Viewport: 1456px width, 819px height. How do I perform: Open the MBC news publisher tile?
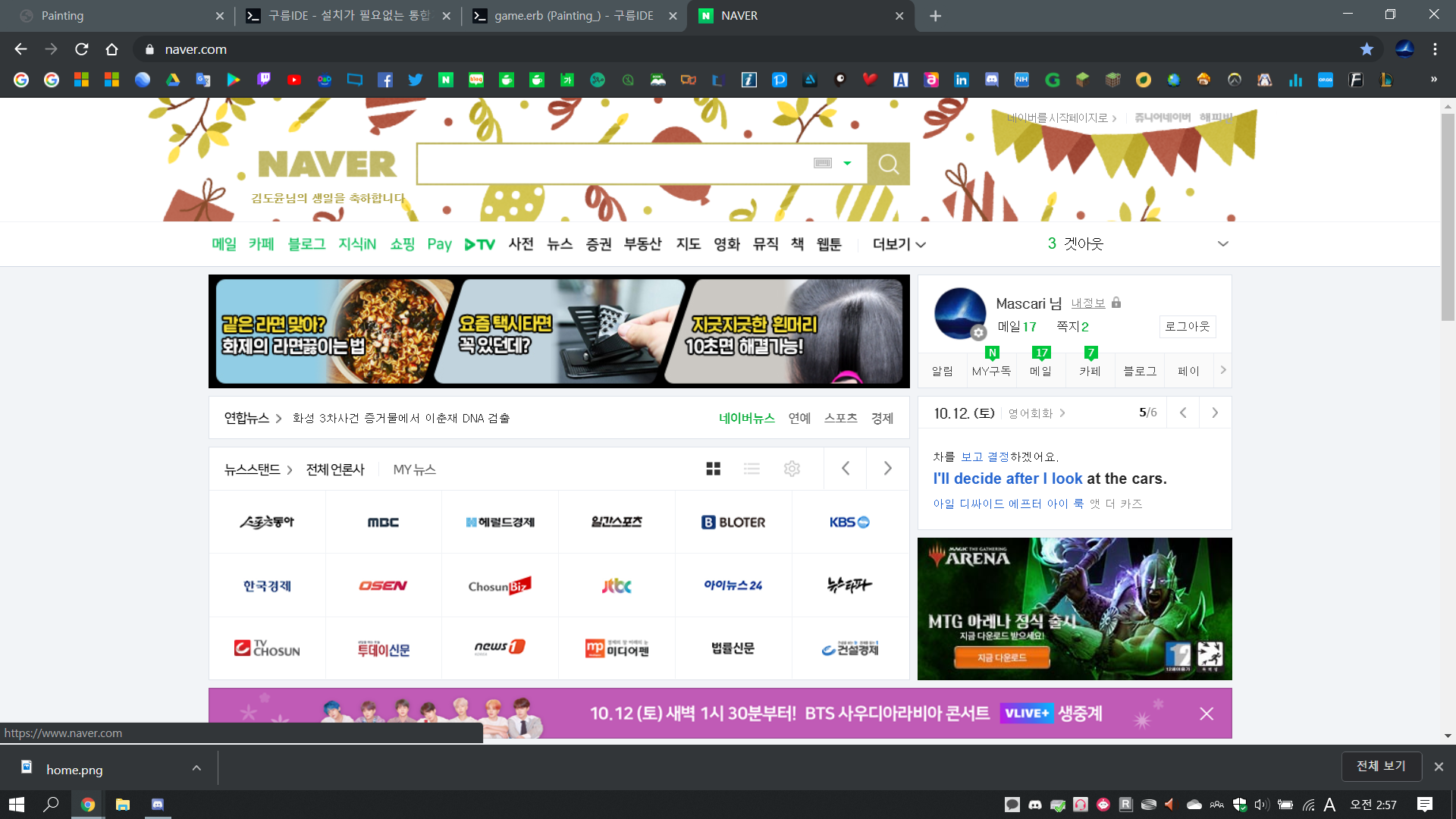coord(383,522)
